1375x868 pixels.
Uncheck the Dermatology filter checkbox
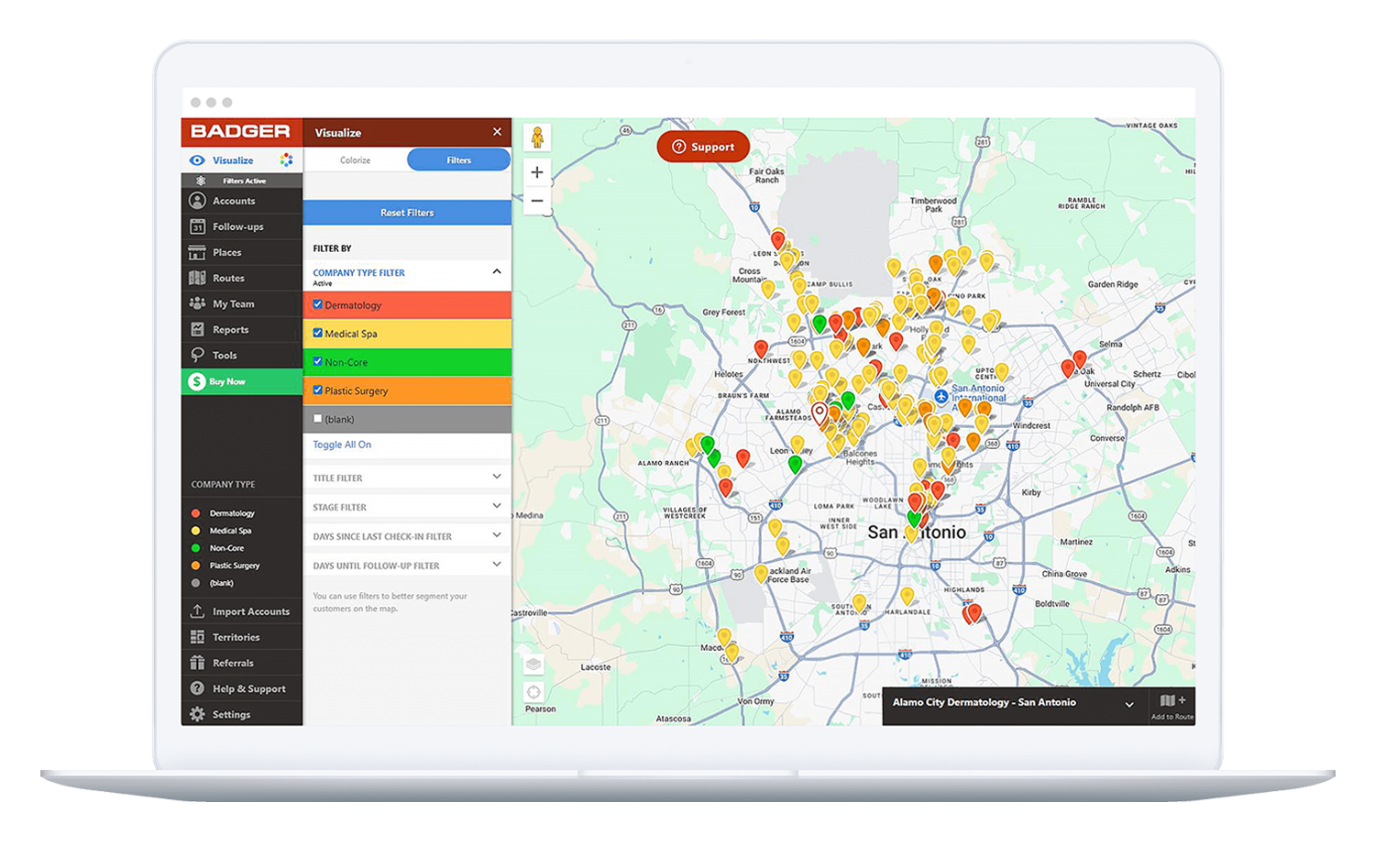[318, 304]
